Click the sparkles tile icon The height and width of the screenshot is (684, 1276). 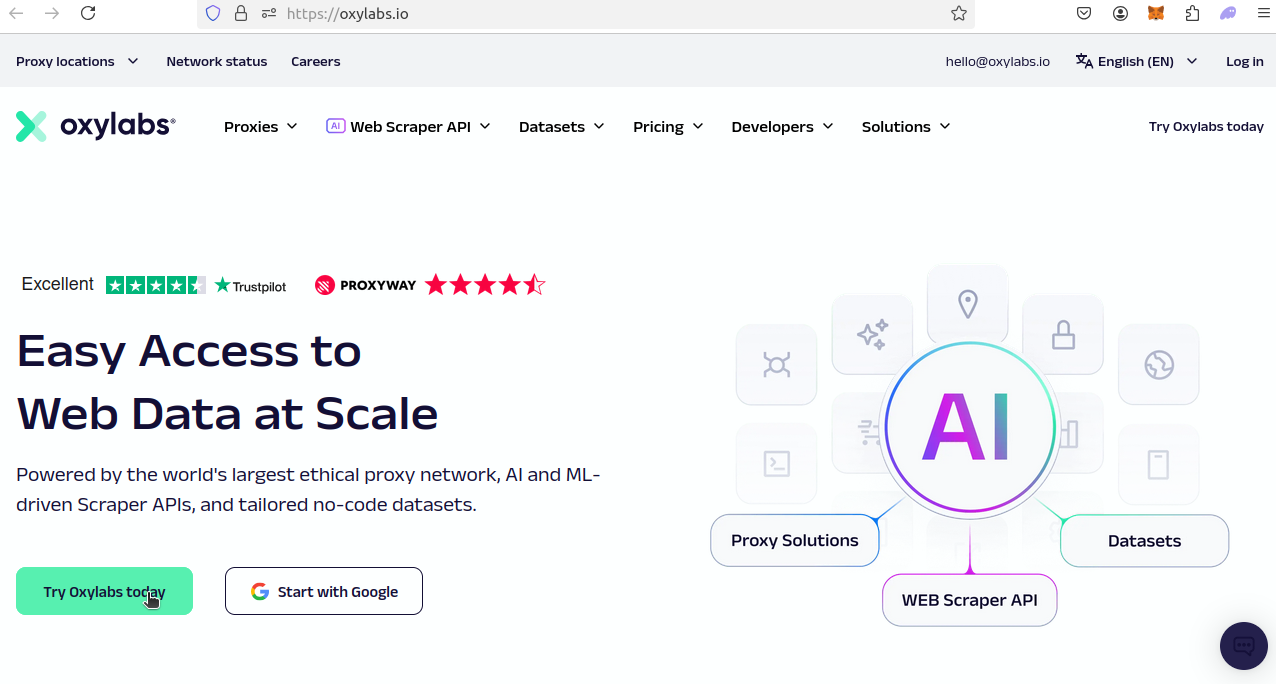pos(872,335)
